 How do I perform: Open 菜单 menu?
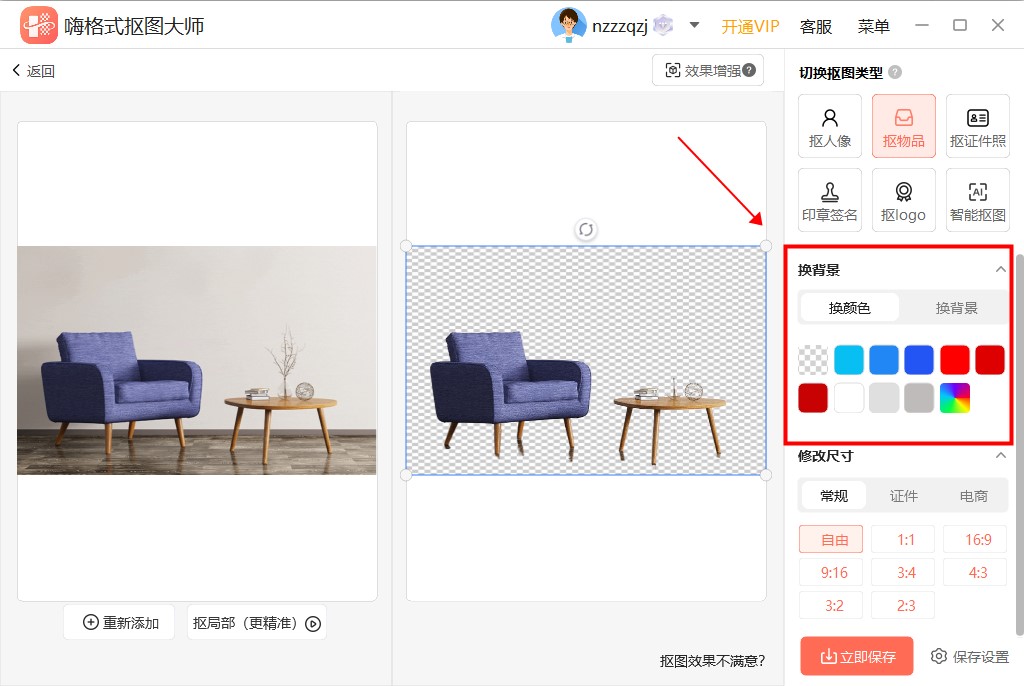(873, 26)
